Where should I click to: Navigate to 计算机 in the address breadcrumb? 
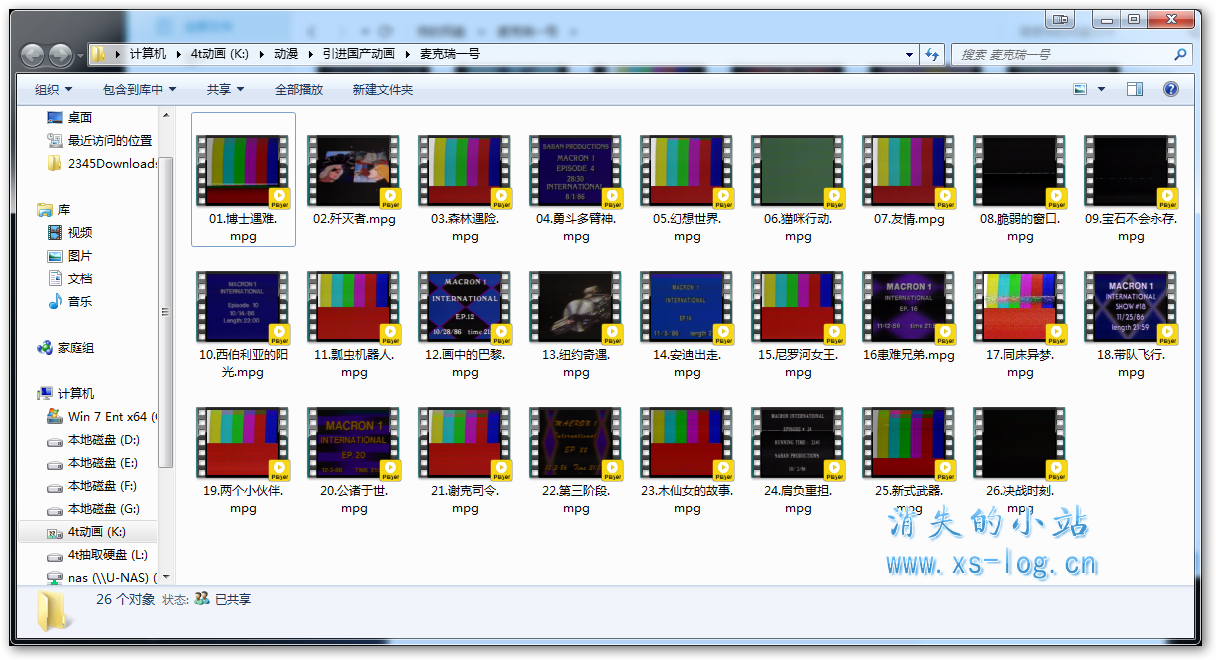pos(148,54)
